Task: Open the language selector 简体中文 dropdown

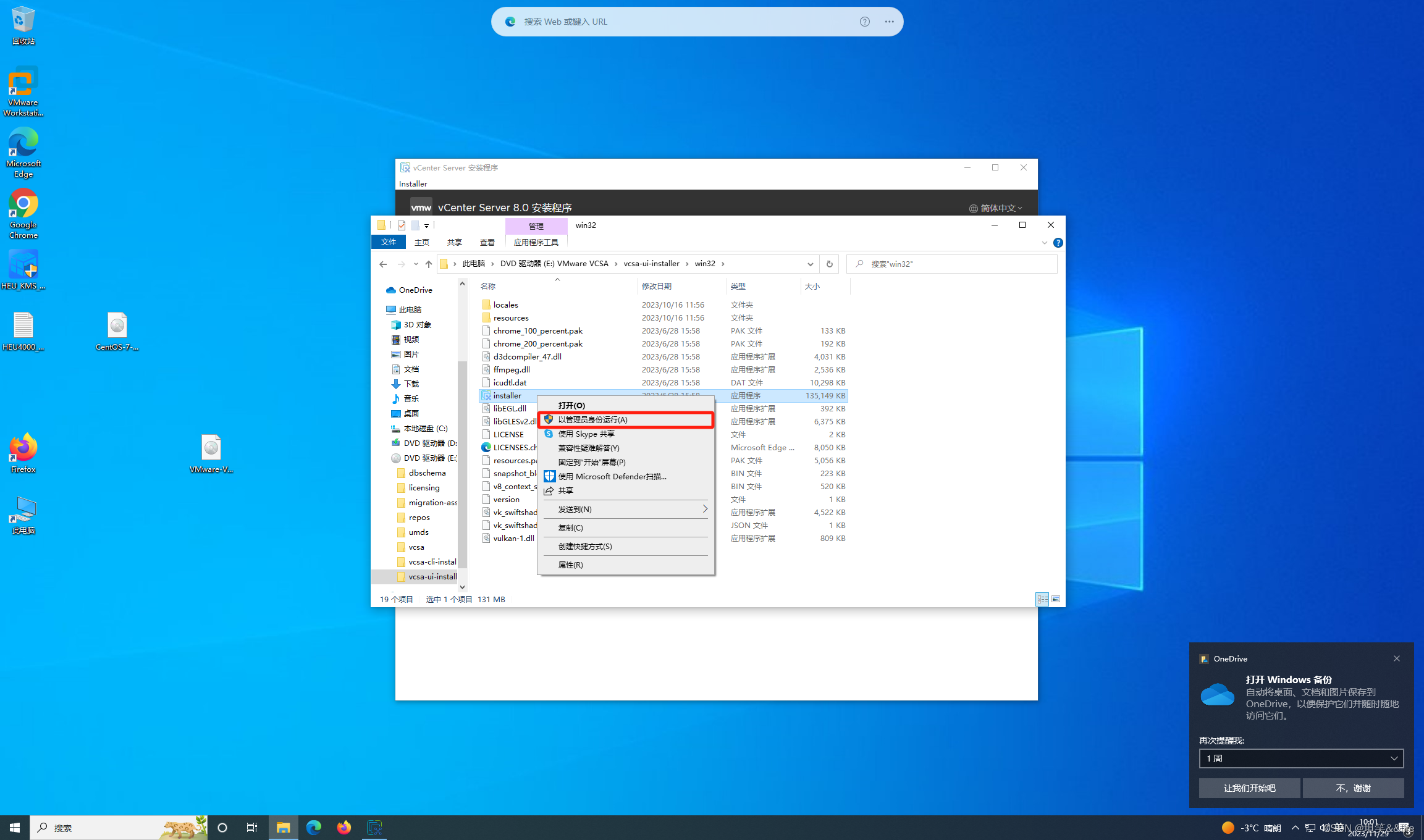Action: (x=995, y=208)
